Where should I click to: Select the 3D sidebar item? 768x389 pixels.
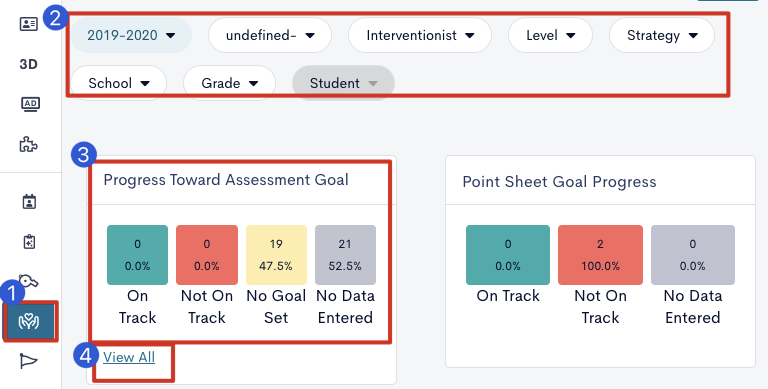pos(28,64)
